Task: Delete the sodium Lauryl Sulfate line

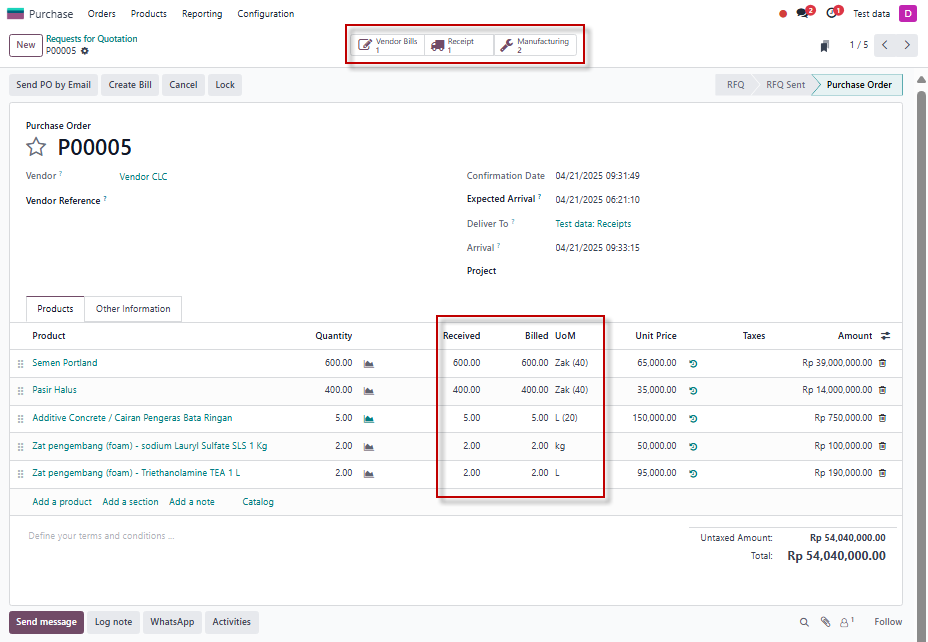Action: click(x=882, y=446)
